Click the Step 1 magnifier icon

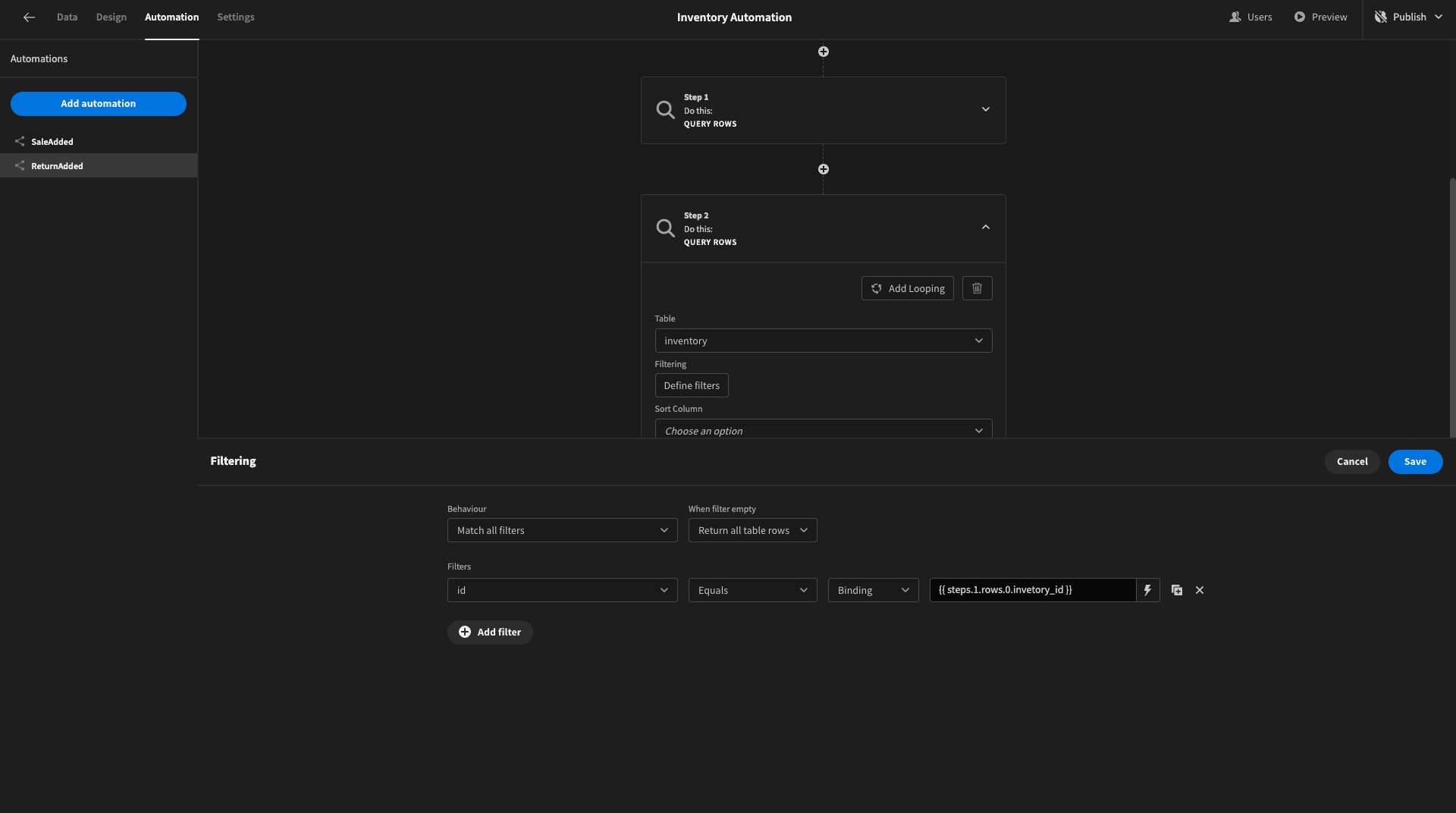(x=665, y=110)
